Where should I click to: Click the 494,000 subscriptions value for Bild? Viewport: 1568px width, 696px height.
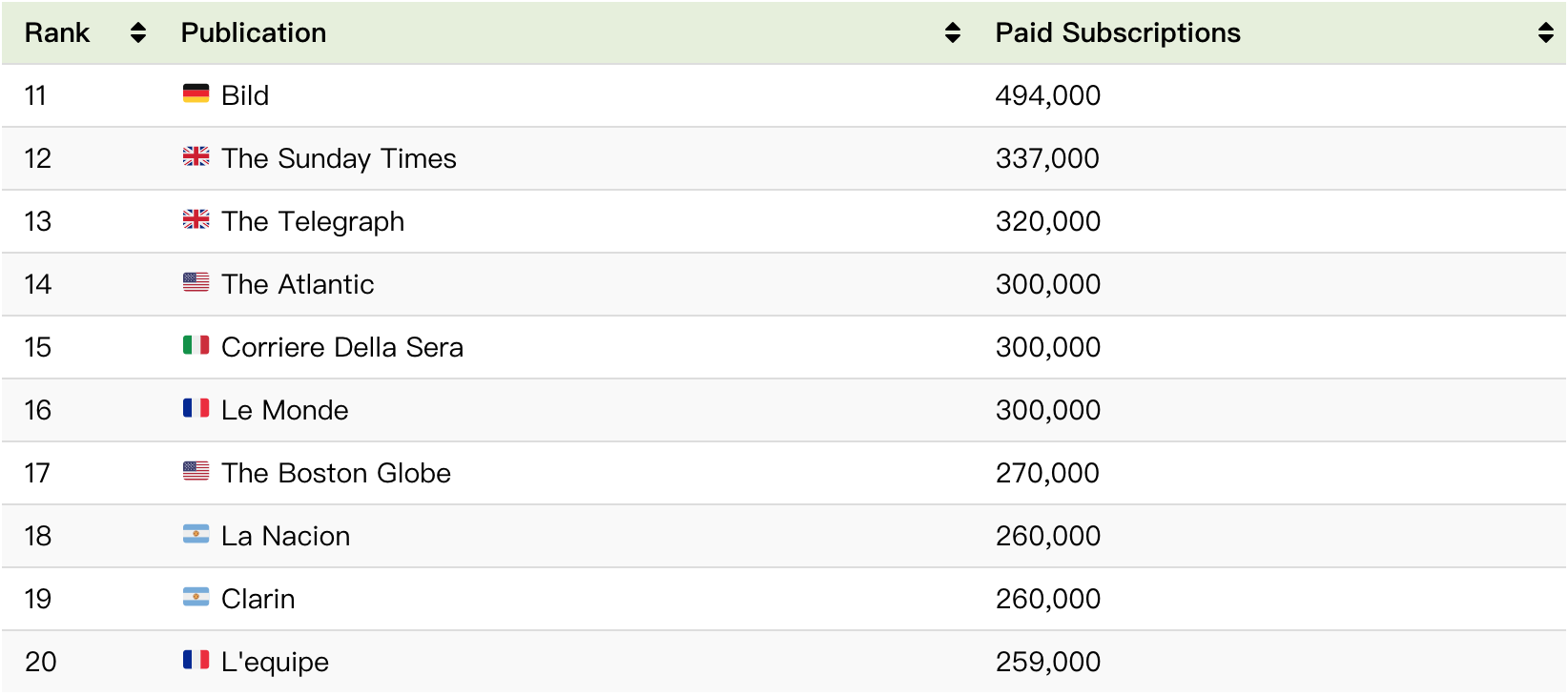pos(1047,95)
